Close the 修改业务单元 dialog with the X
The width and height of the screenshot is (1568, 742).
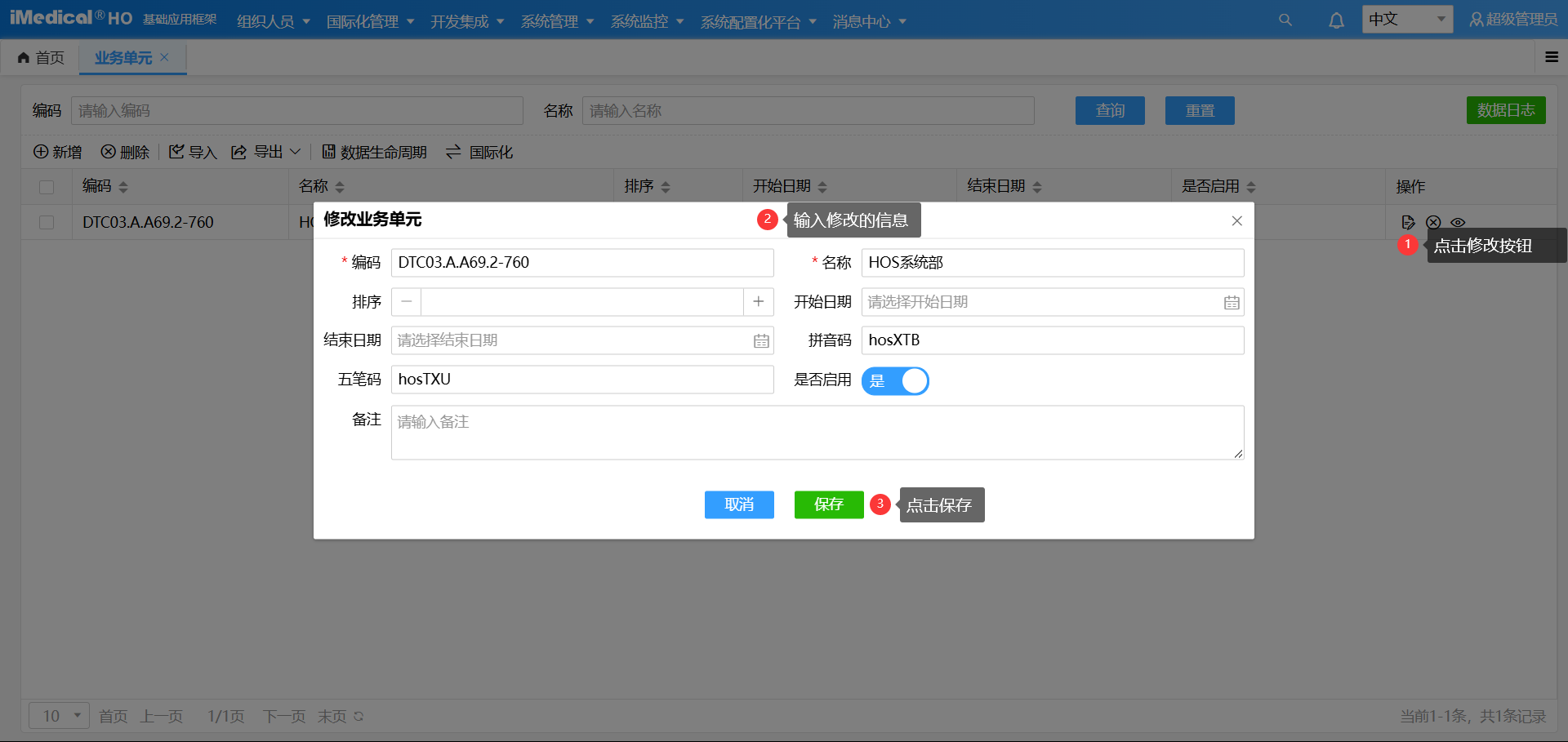point(1237,220)
